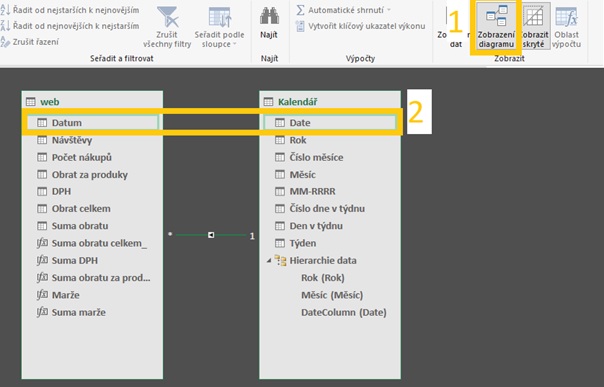
Task: Click the Kalendář table icon in header
Action: pos(268,102)
